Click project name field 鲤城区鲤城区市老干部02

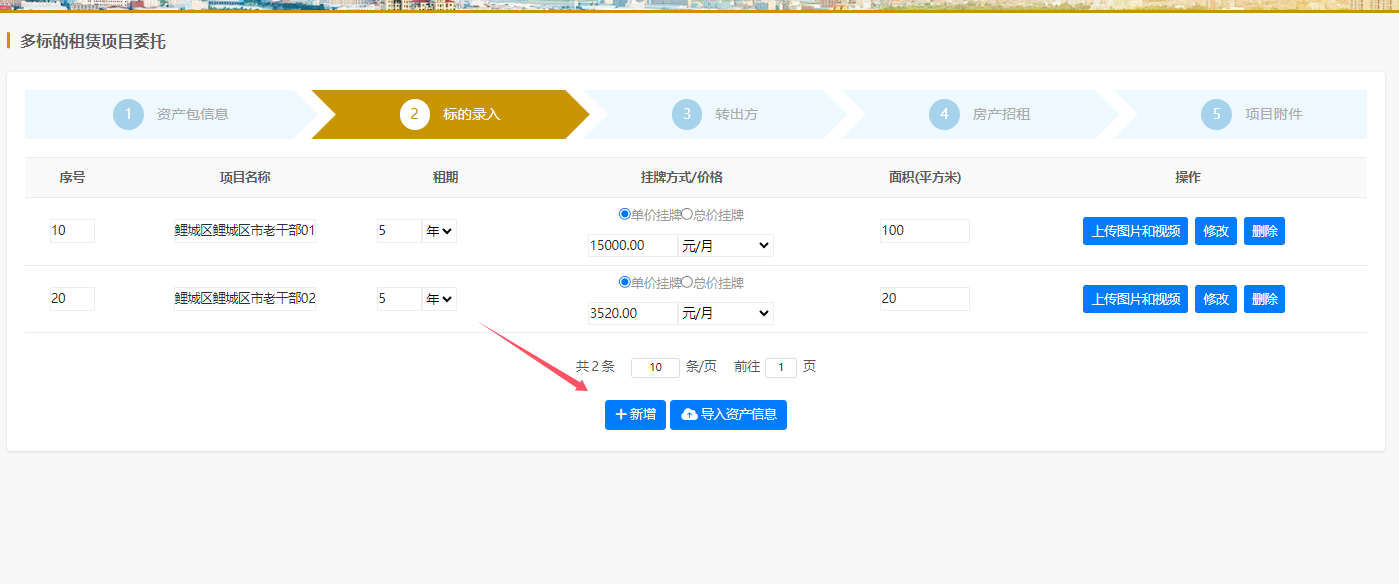click(245, 298)
